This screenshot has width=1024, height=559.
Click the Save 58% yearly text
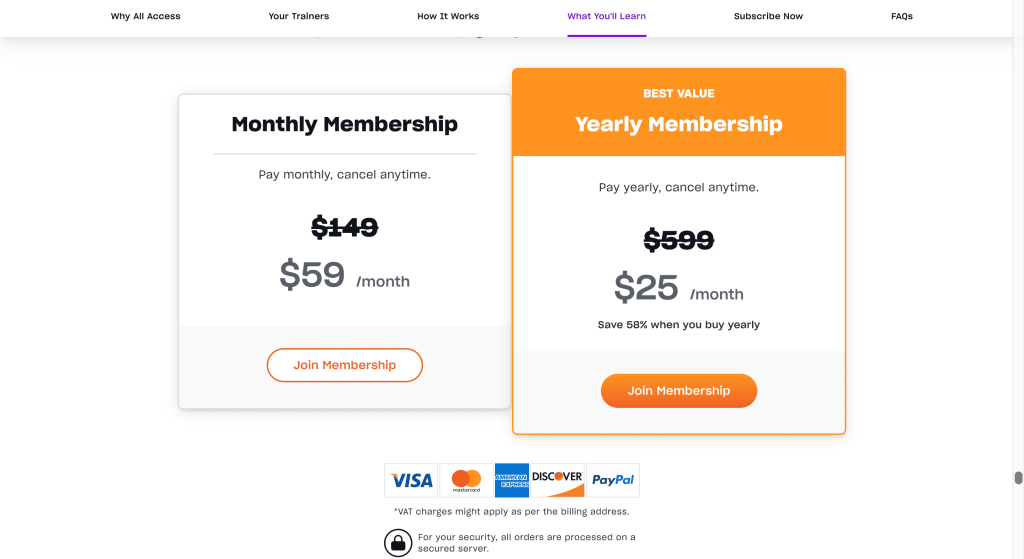point(679,325)
